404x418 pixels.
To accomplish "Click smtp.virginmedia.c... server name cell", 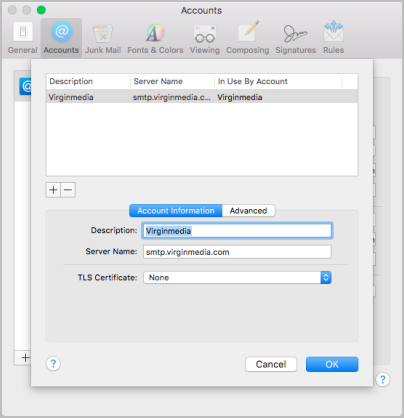I will (x=172, y=97).
